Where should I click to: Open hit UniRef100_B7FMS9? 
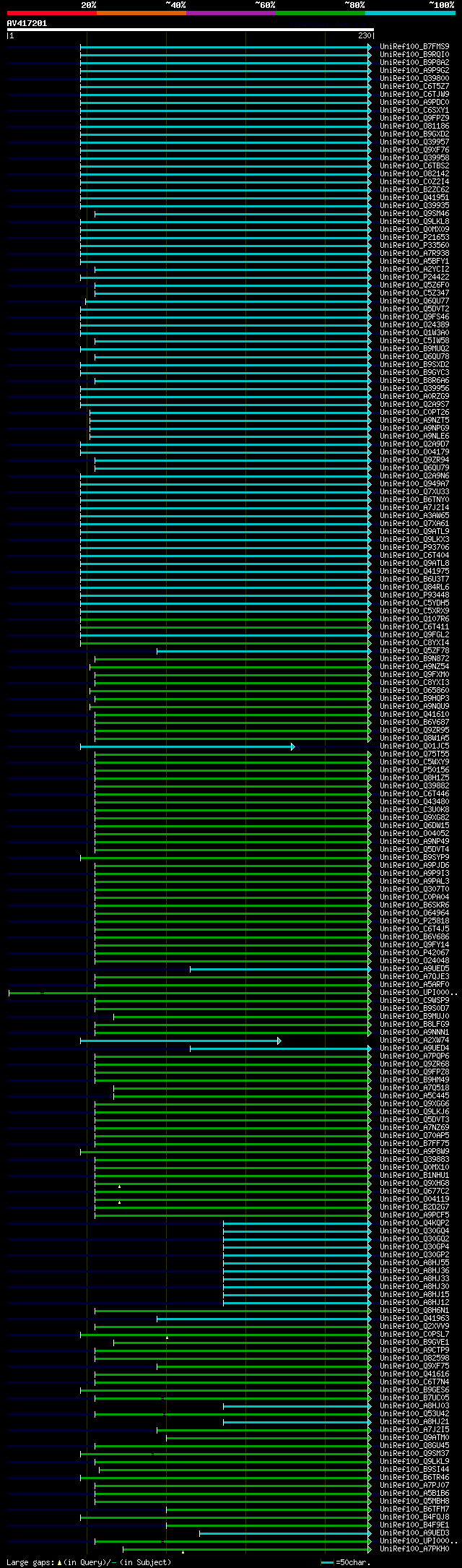click(x=414, y=47)
